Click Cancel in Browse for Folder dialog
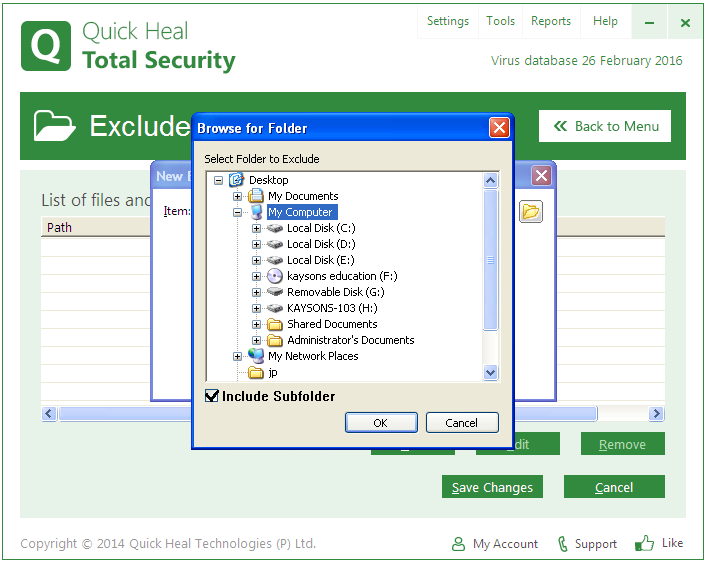The width and height of the screenshot is (706, 563). point(461,423)
